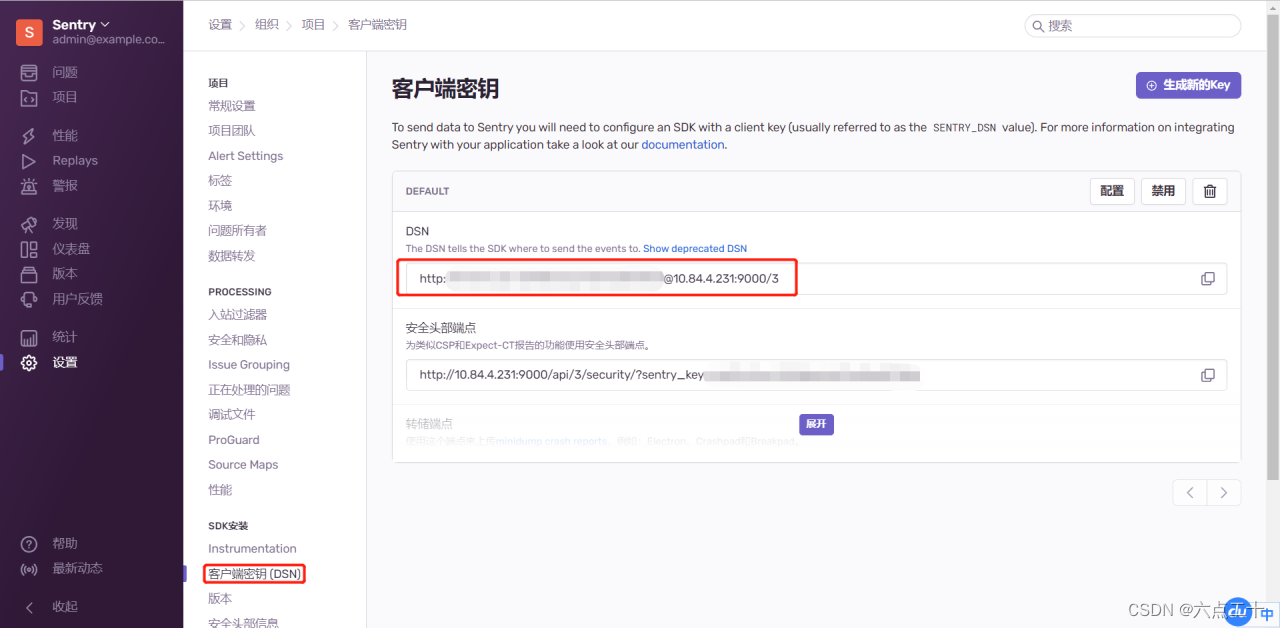Open 仪表盘 (Dashboards) in the sidebar

point(70,248)
